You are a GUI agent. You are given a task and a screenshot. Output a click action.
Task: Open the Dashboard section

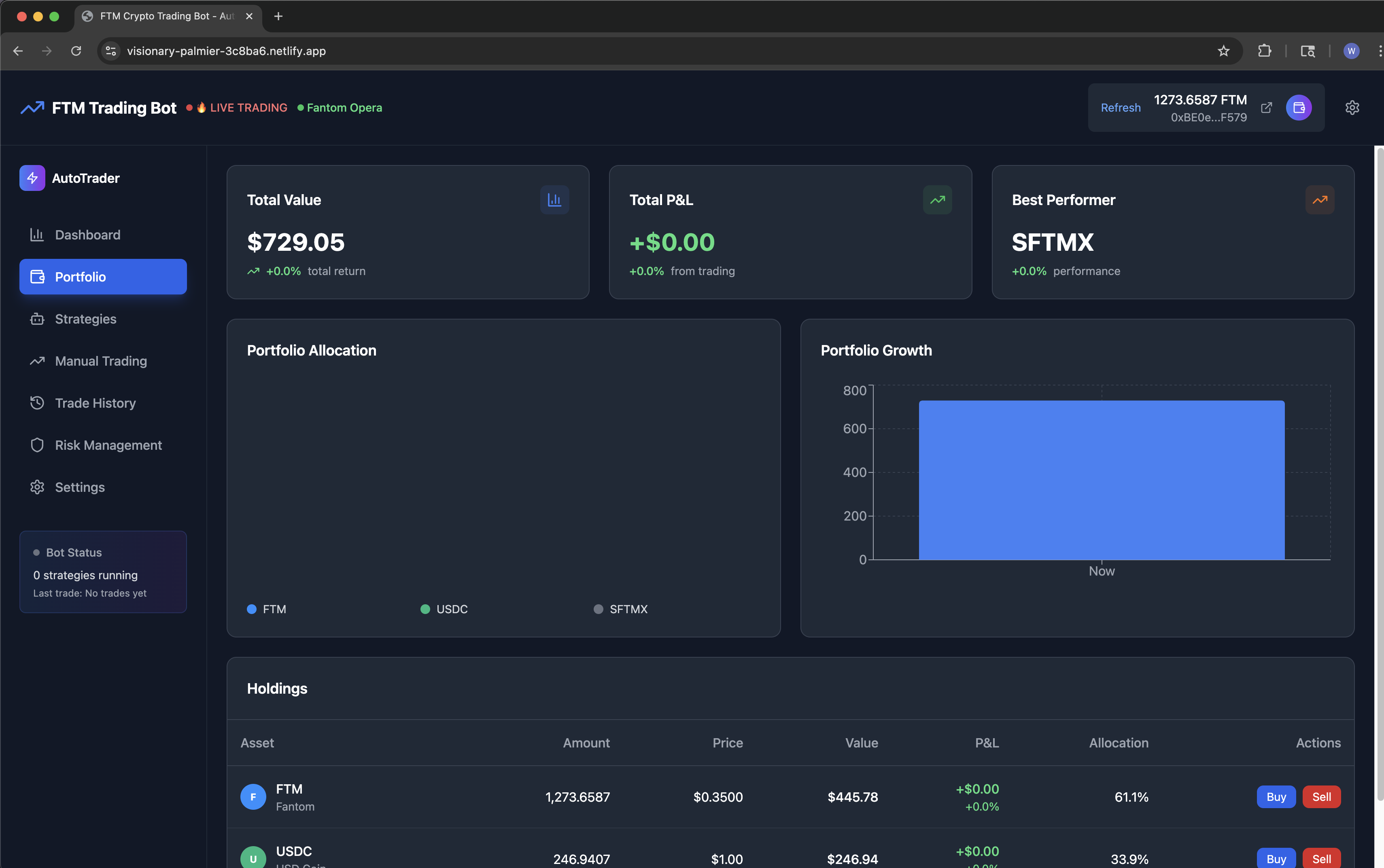click(87, 235)
